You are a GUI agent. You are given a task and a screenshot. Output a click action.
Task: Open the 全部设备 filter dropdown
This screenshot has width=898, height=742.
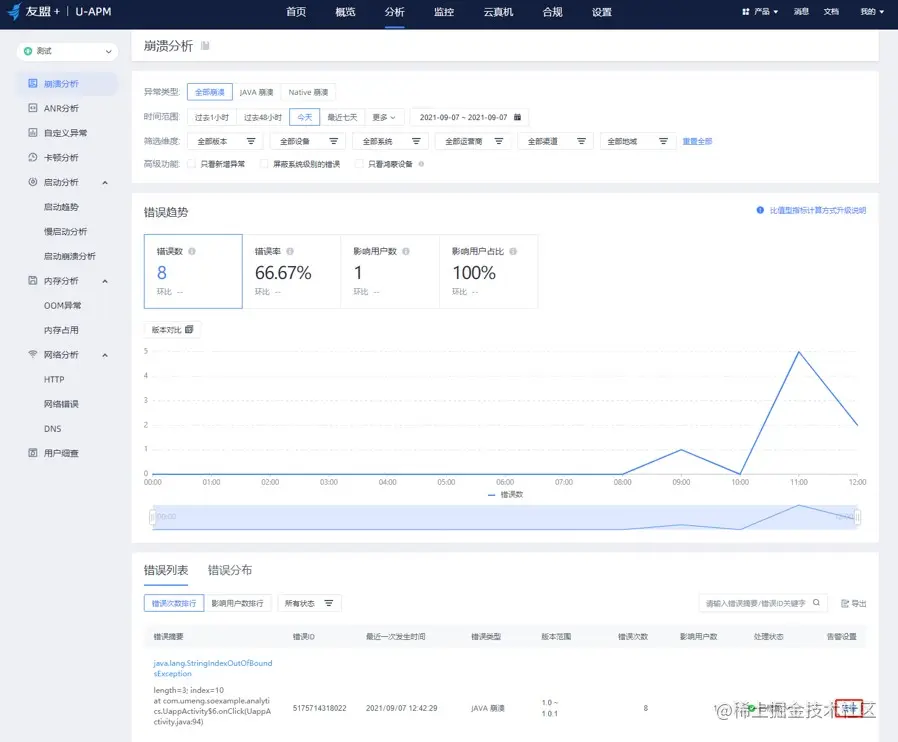coord(308,141)
